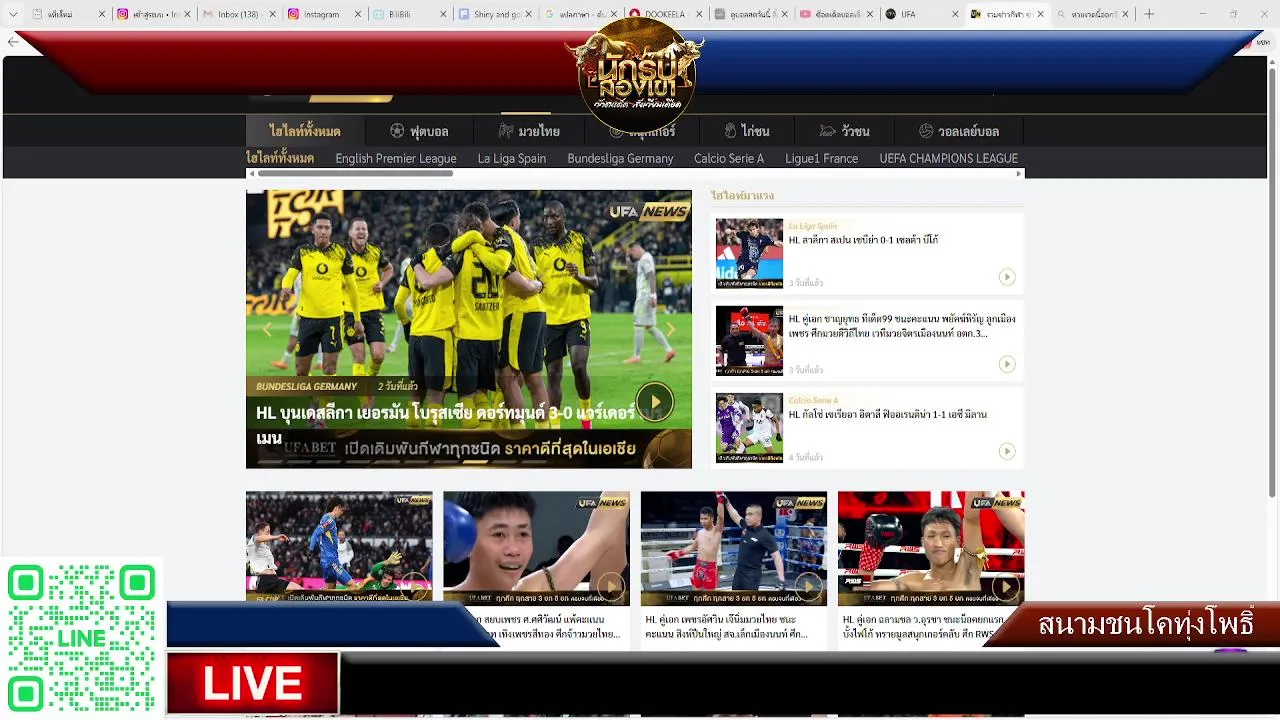Click the site logo at top center
This screenshot has width=1280, height=720.
tap(635, 75)
